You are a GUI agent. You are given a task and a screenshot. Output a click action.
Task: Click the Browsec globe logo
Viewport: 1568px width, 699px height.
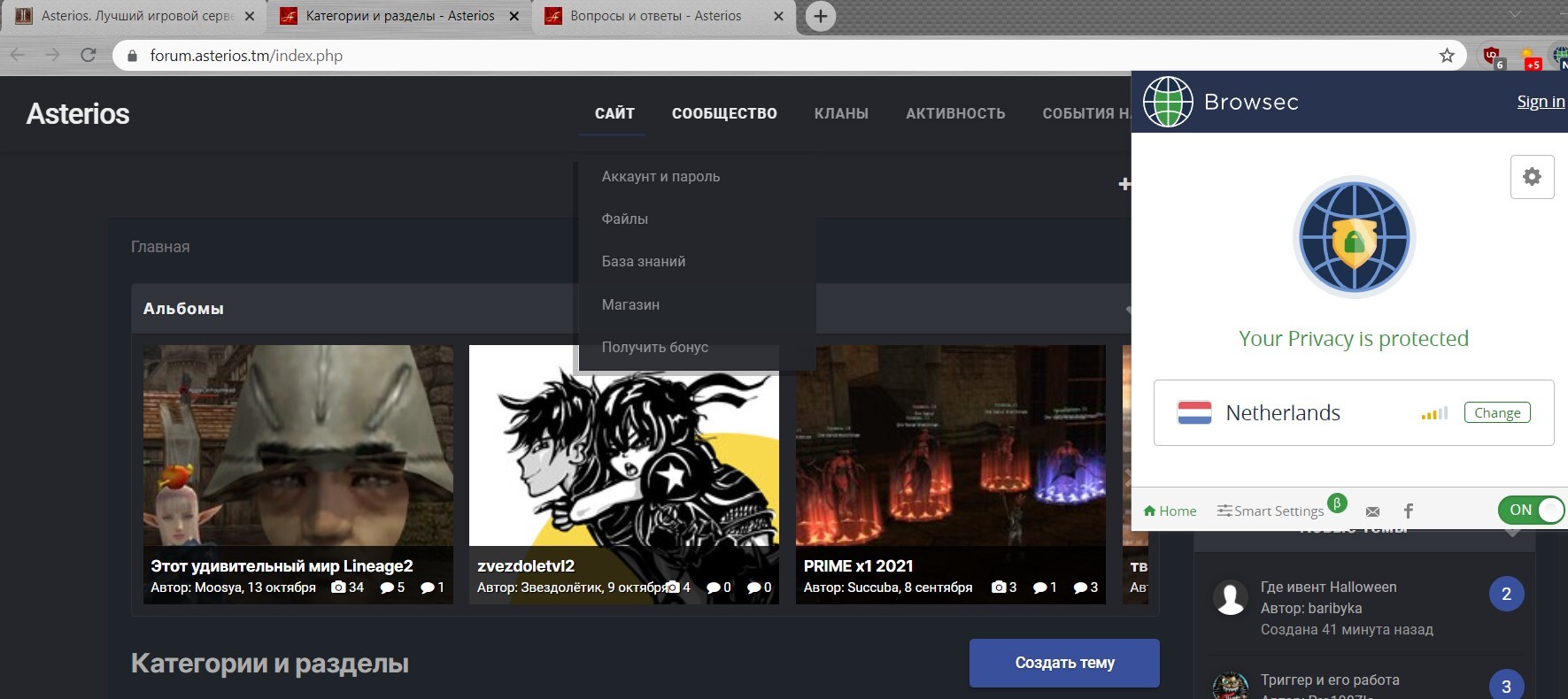click(x=1168, y=102)
